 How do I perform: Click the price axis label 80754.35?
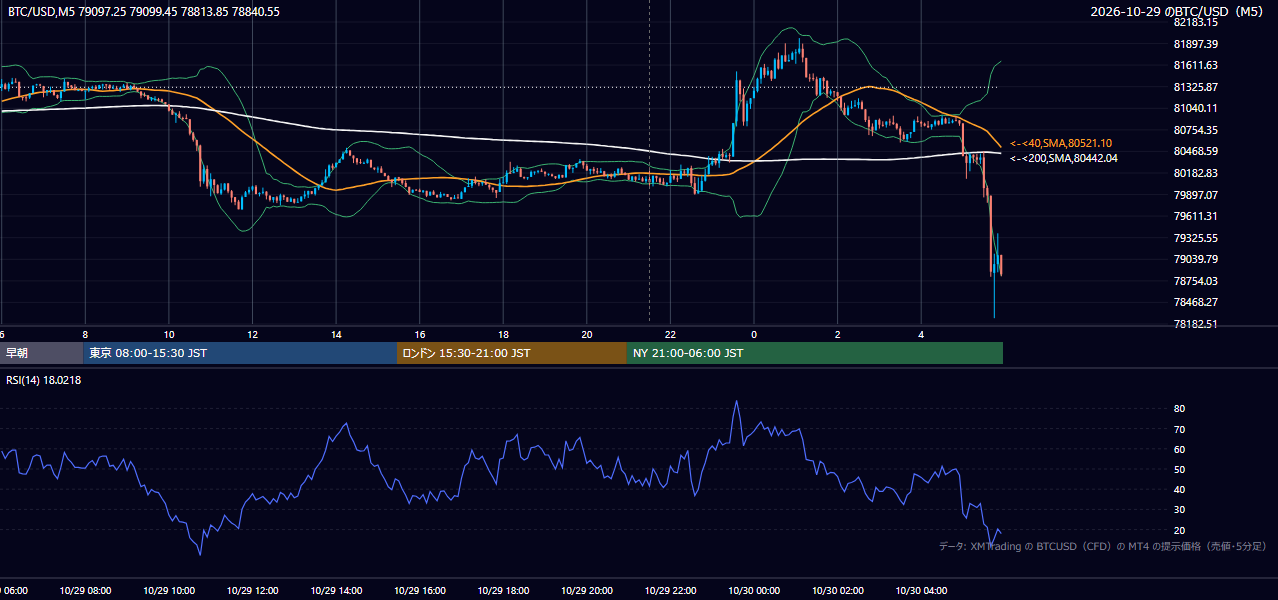pyautogui.click(x=1195, y=130)
